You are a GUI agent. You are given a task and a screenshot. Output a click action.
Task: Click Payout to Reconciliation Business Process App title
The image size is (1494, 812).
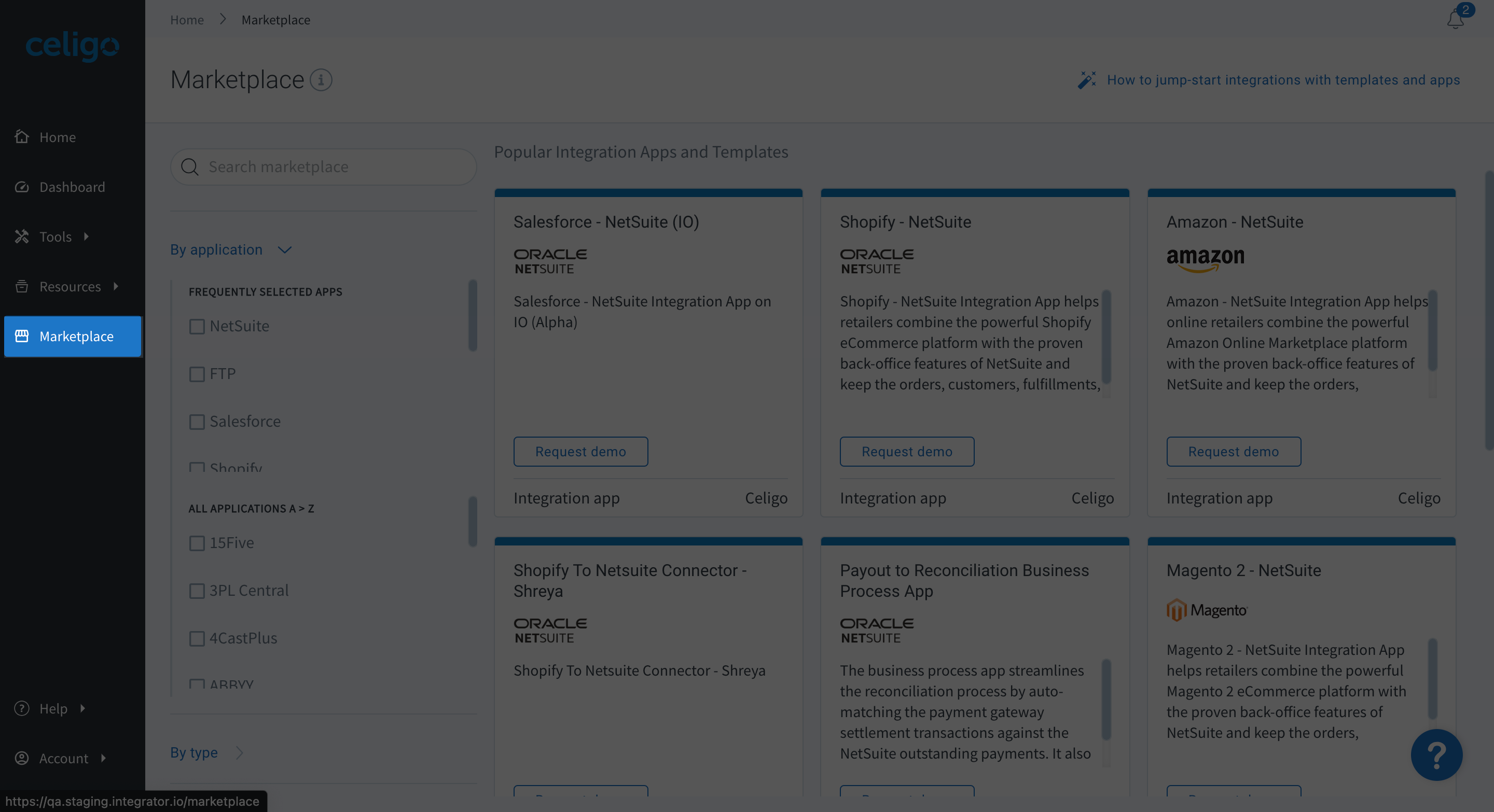point(964,581)
